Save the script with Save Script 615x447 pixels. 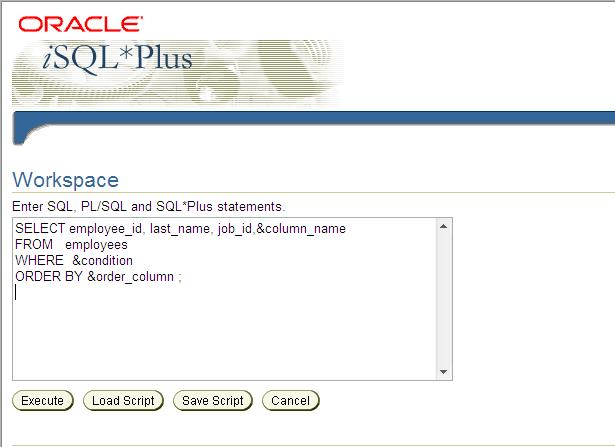tap(213, 400)
